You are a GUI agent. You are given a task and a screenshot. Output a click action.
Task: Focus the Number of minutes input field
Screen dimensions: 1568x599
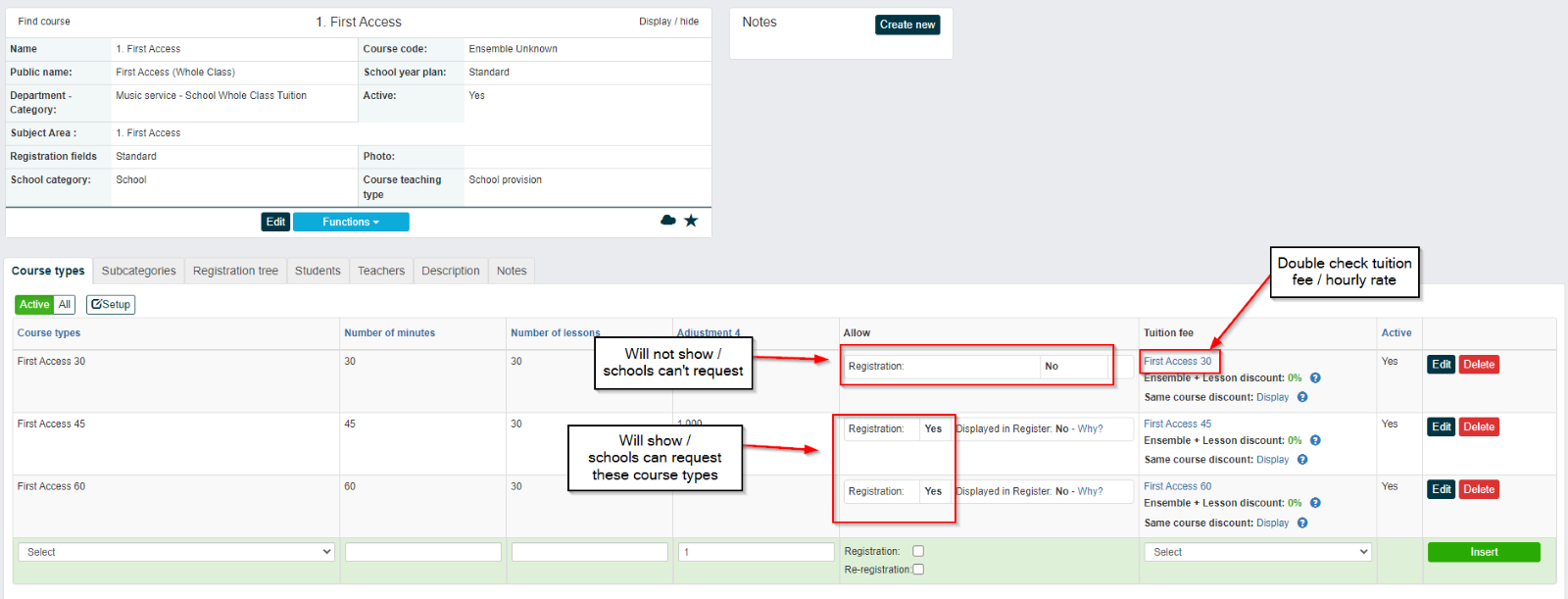423,552
